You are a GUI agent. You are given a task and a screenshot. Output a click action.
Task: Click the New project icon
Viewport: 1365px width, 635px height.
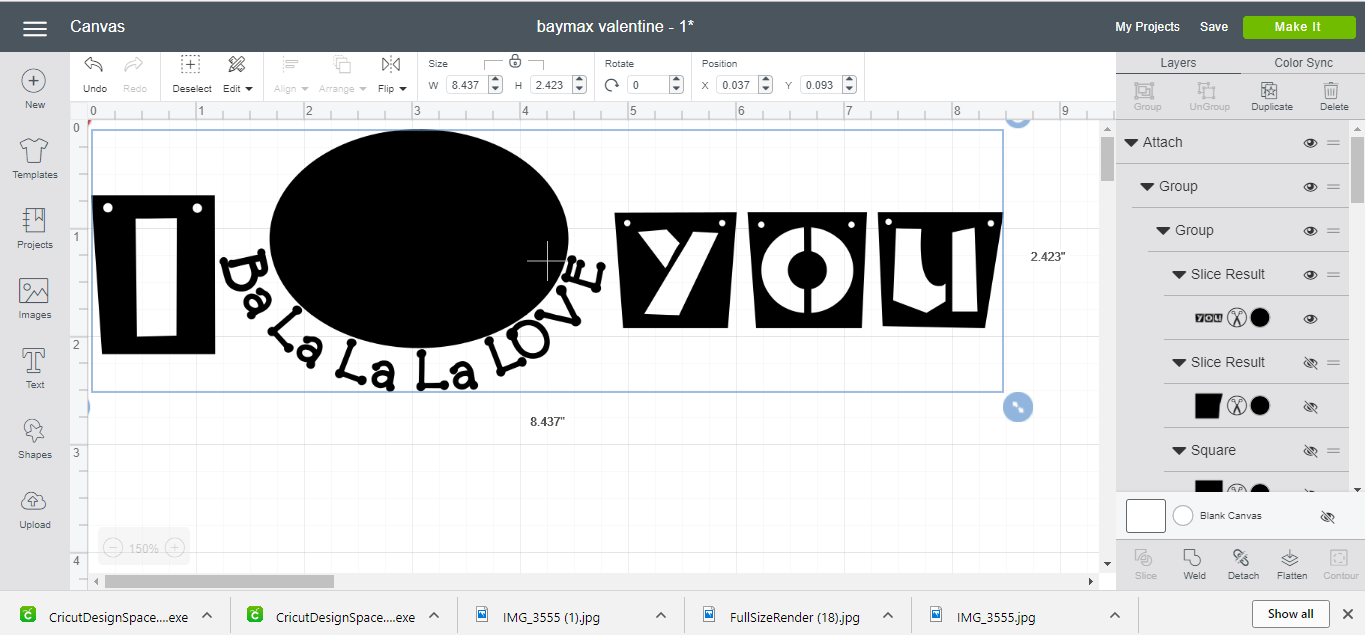tap(34, 81)
